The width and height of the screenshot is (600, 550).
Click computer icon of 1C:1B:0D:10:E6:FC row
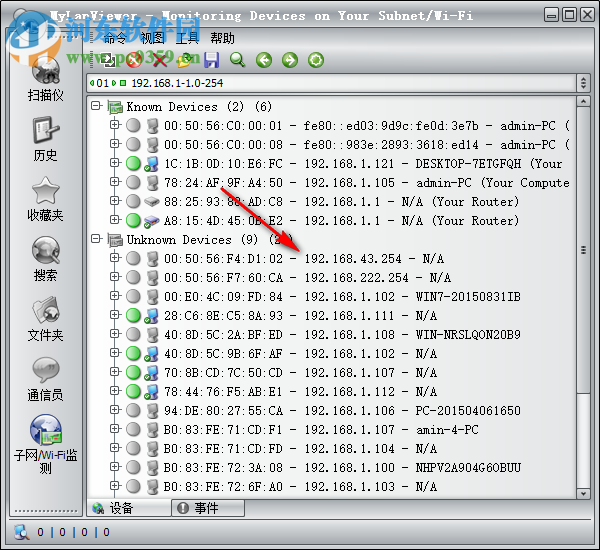pyautogui.click(x=152, y=164)
